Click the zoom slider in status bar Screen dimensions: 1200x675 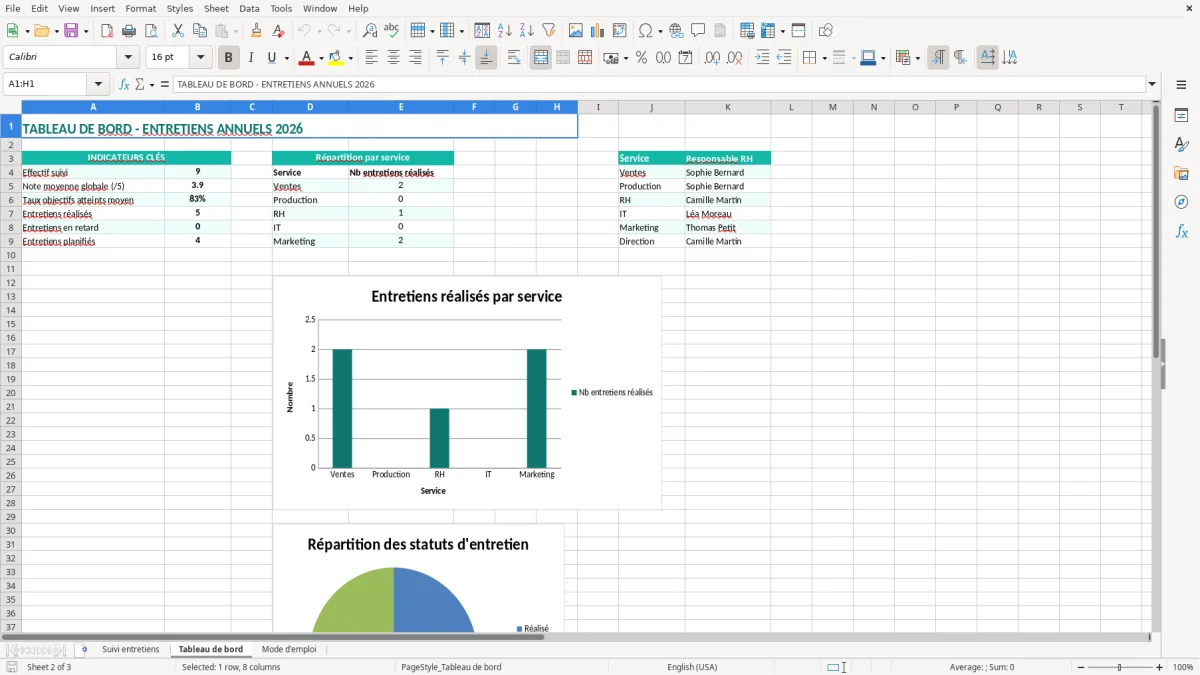tap(1120, 667)
